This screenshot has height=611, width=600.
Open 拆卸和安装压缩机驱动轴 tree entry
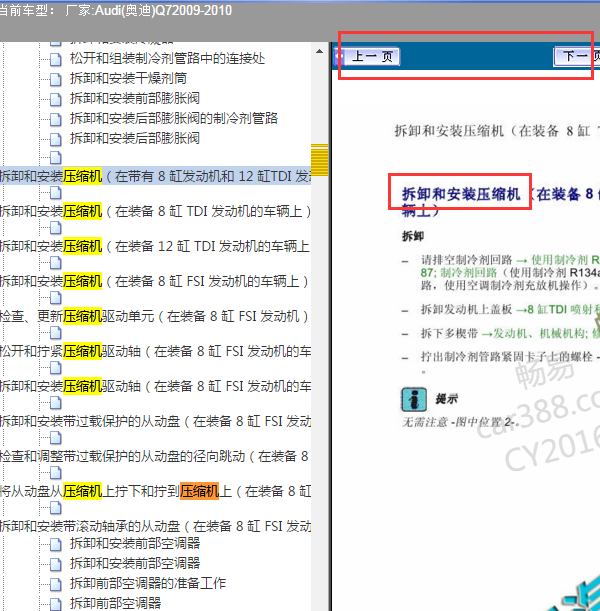point(155,386)
